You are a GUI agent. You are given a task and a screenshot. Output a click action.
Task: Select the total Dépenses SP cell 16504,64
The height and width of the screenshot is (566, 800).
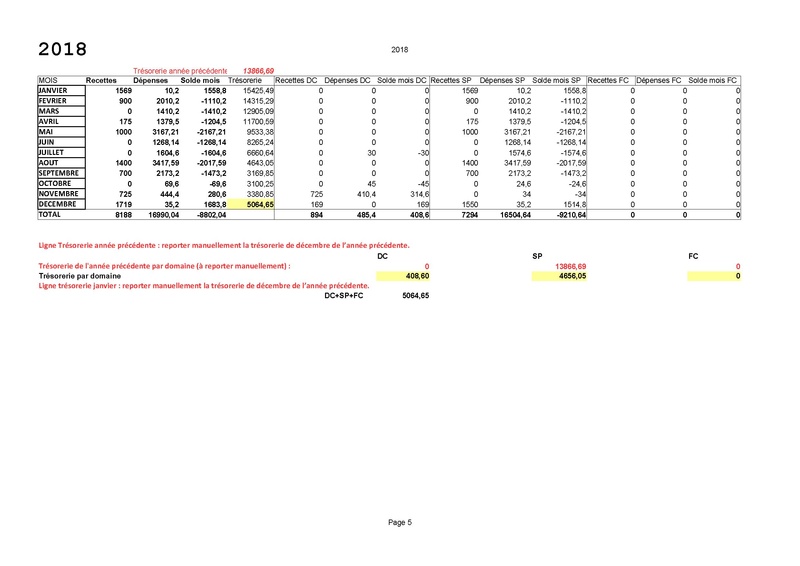503,214
